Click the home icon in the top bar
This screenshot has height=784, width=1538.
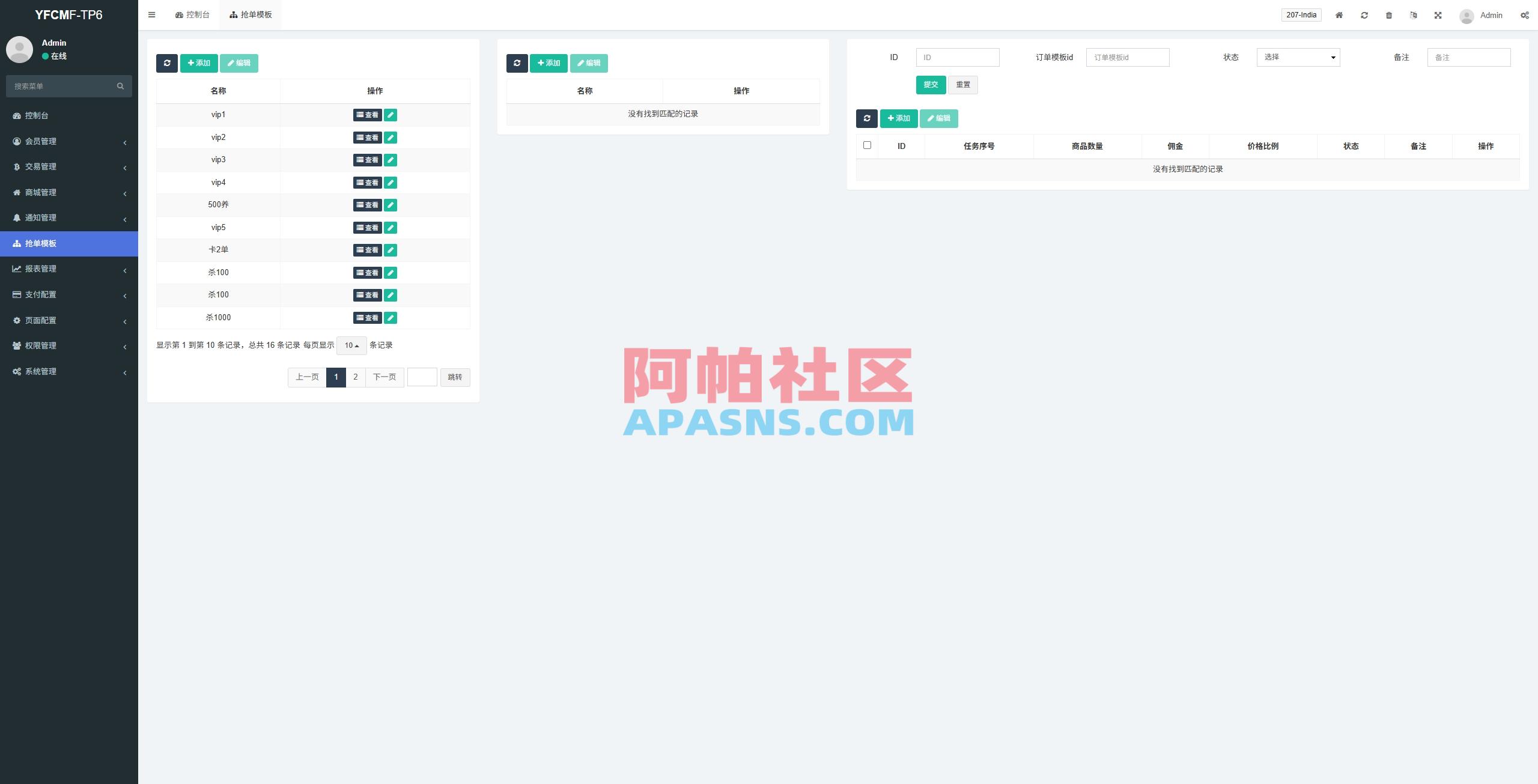pos(1339,14)
